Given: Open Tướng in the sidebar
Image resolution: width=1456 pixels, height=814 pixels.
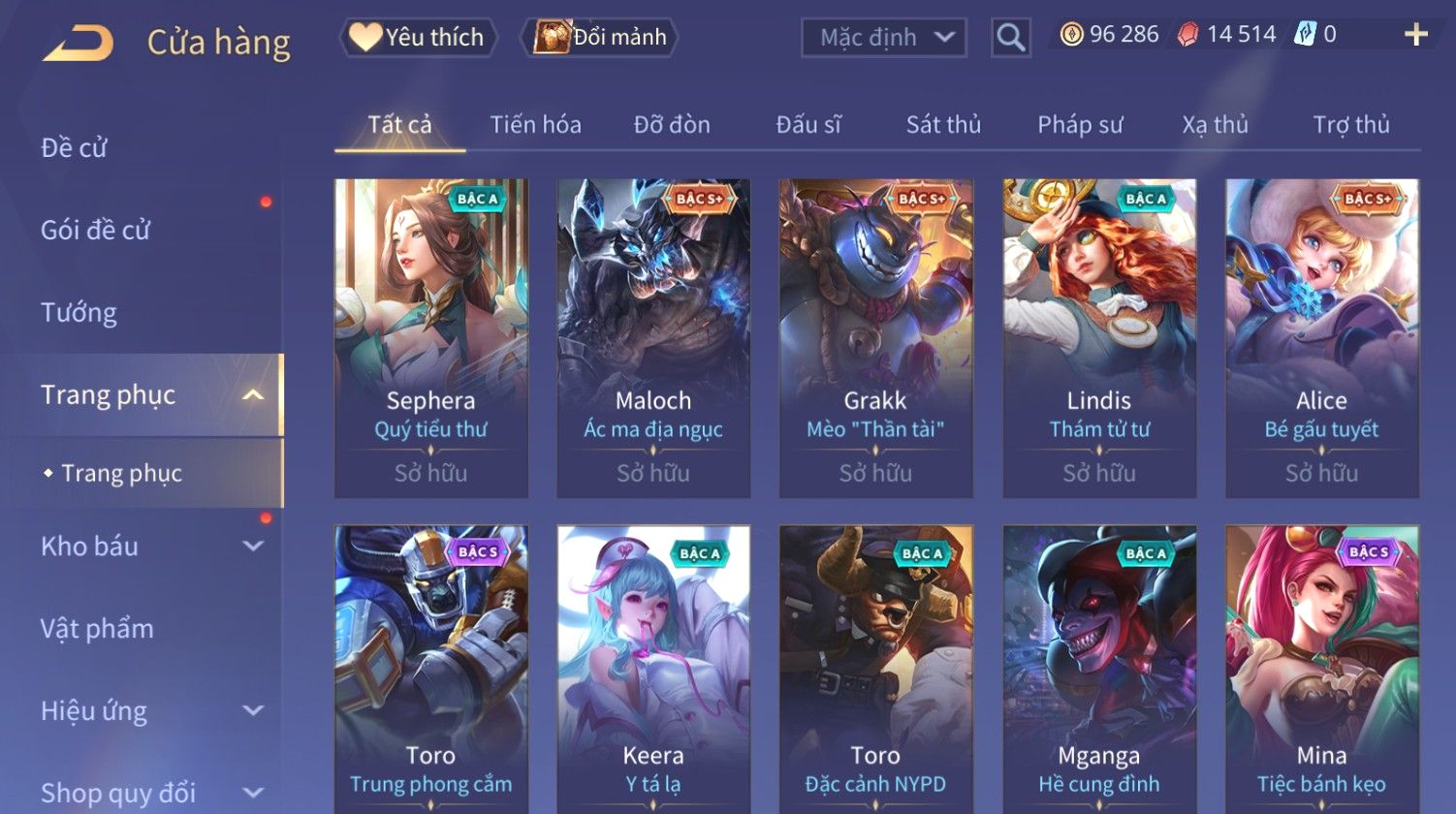Looking at the screenshot, I should [x=79, y=313].
